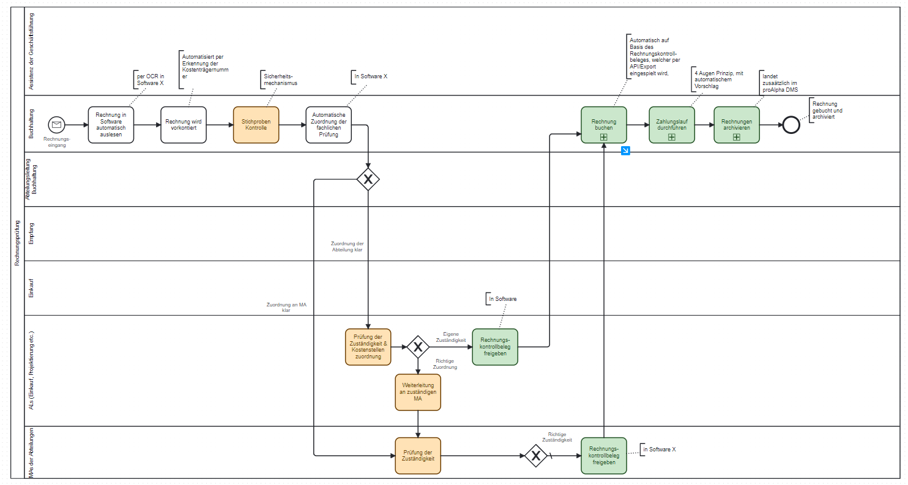Image resolution: width=908 pixels, height=485 pixels.
Task: Click the exclusive gateway in Abteilungsleitung Buchhaltung lane
Action: coord(368,180)
